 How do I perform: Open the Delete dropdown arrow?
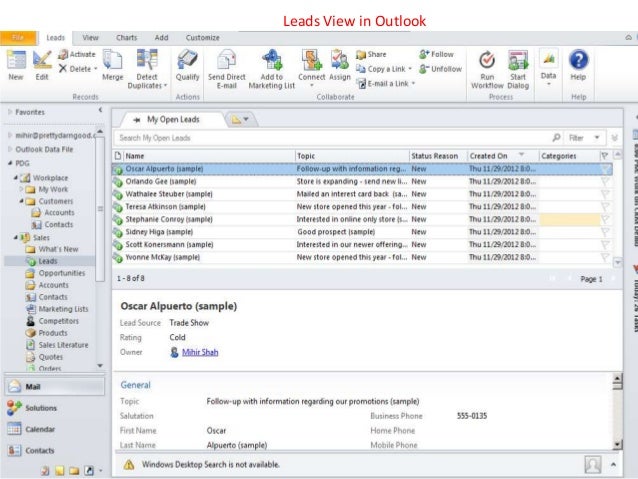click(x=96, y=69)
